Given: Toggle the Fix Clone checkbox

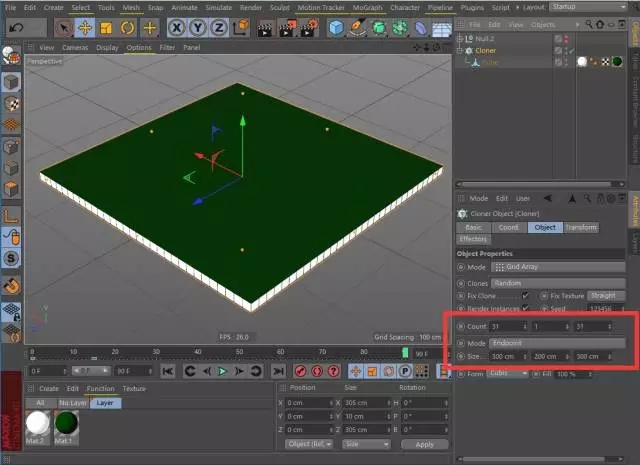Looking at the screenshot, I should point(526,296).
